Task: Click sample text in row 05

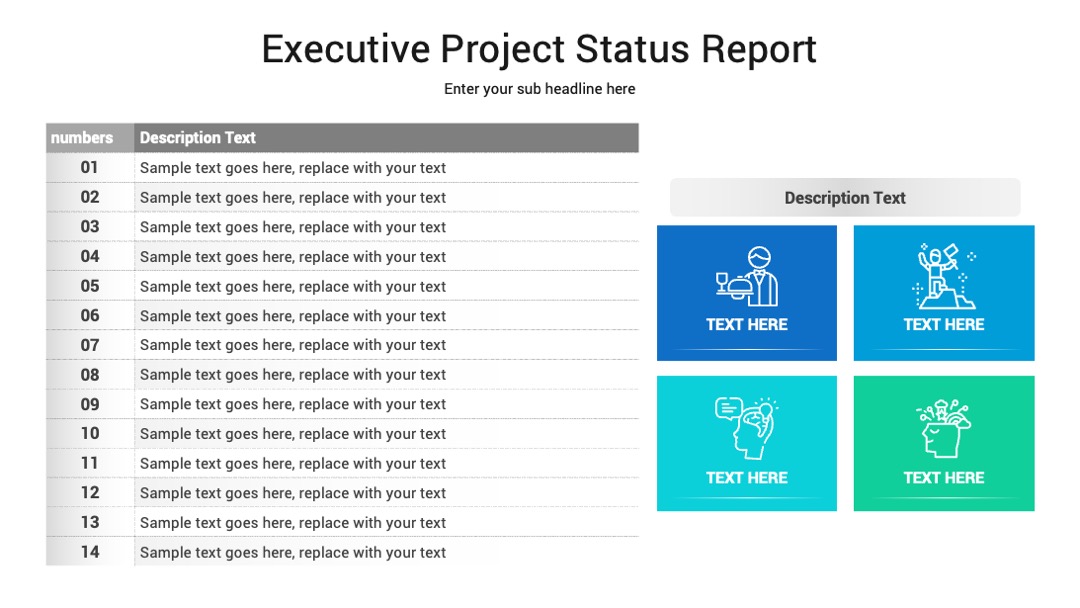Action: (x=293, y=286)
